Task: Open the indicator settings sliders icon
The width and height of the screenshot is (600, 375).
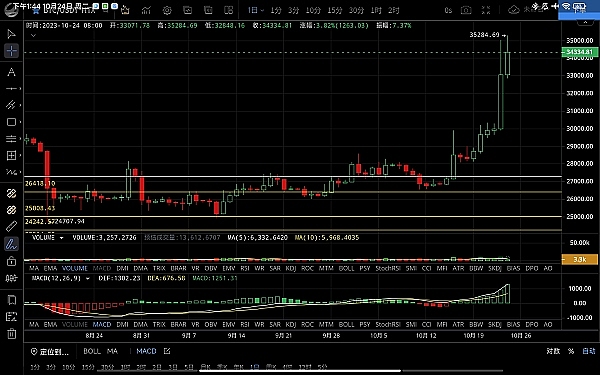Action: click(11, 278)
